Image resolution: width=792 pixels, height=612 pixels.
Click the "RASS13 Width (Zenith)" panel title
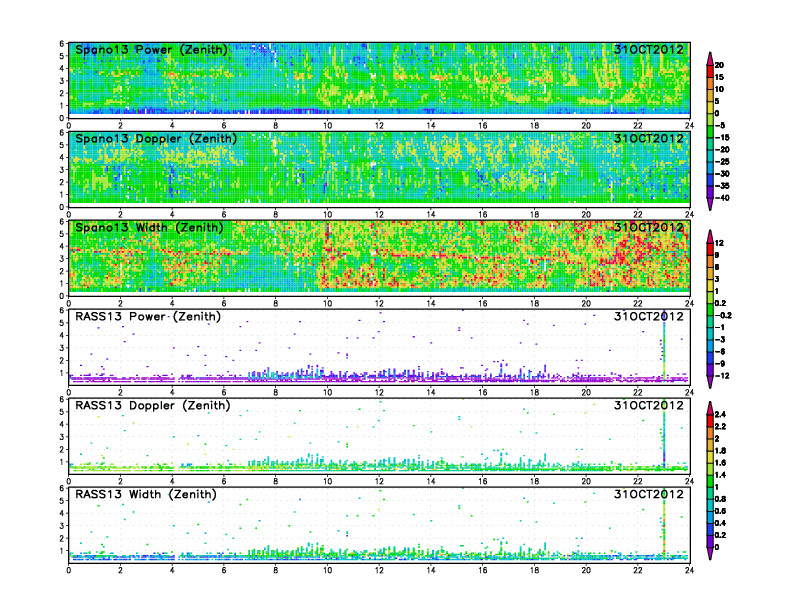pyautogui.click(x=145, y=494)
